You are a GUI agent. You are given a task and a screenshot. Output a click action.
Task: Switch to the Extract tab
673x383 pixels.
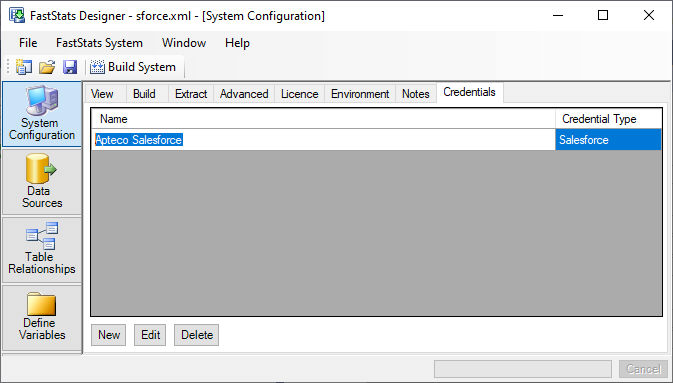[191, 94]
